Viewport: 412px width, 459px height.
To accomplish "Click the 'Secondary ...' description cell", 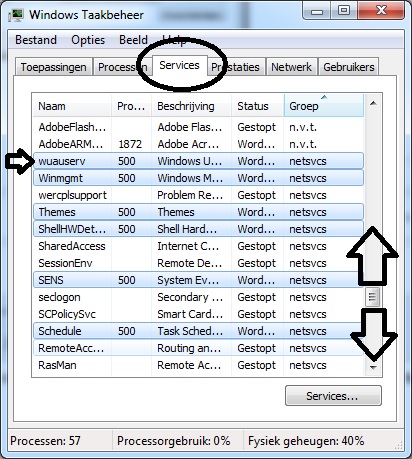I will [x=190, y=297].
